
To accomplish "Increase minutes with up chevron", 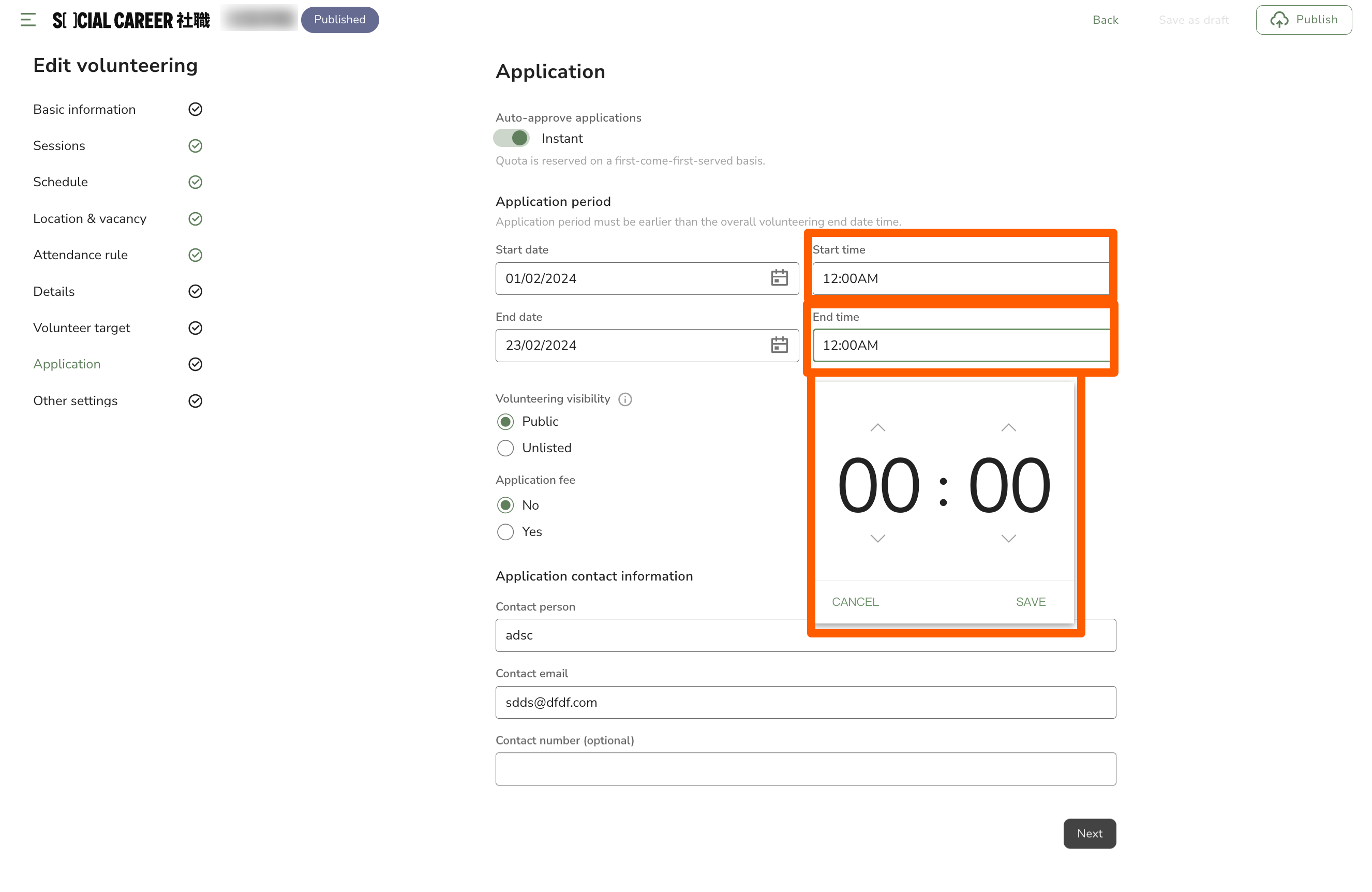I will point(1008,428).
